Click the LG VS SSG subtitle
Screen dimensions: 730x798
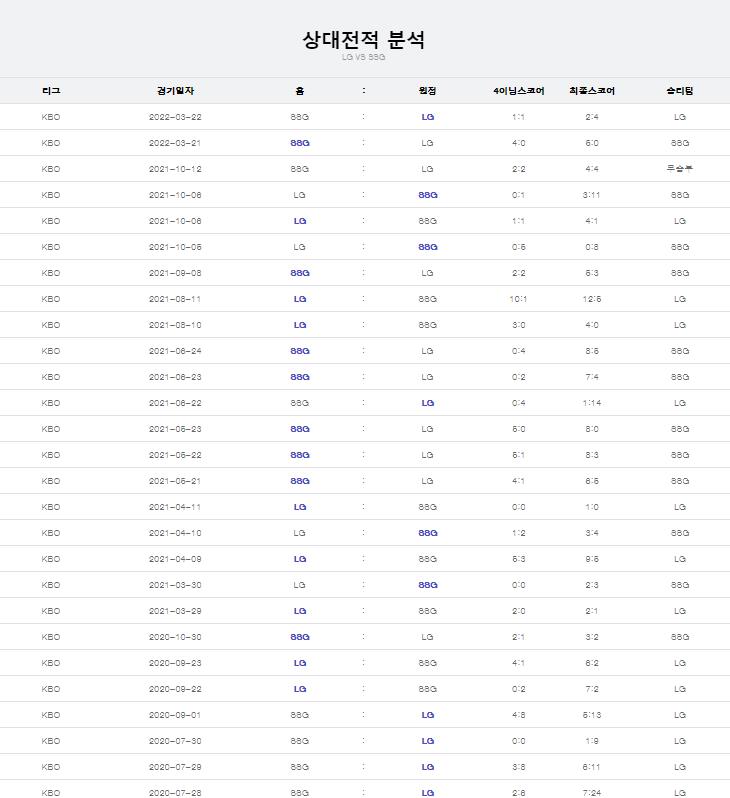tap(363, 57)
